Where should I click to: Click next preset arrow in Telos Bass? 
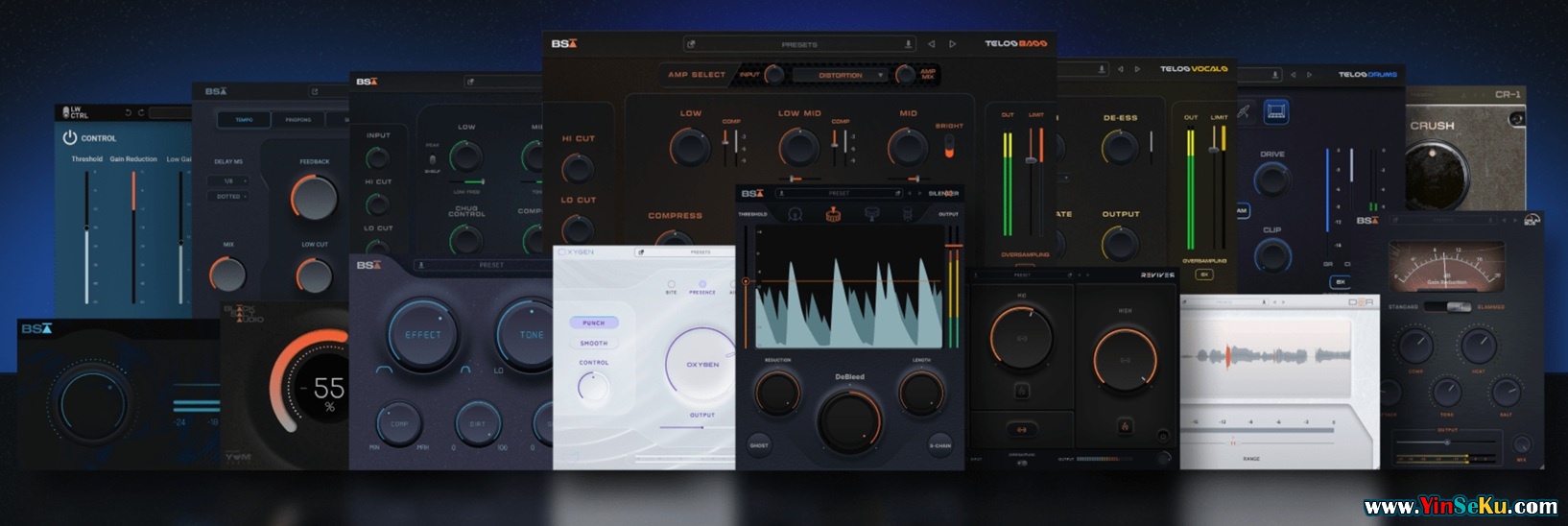pos(952,44)
